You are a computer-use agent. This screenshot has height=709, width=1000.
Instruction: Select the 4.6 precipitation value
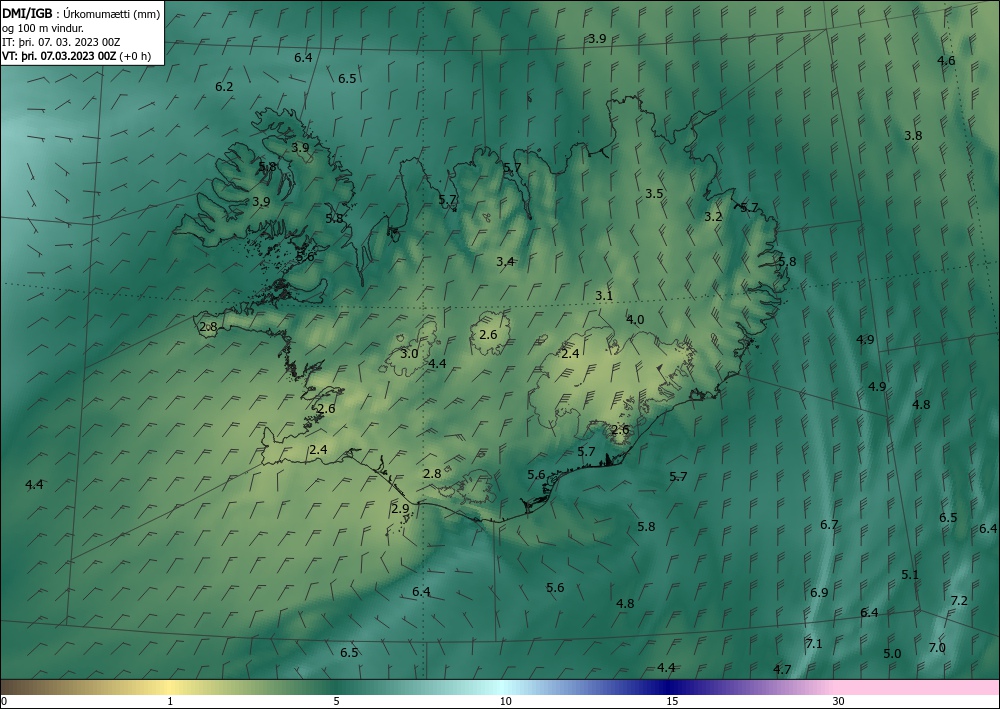(946, 61)
